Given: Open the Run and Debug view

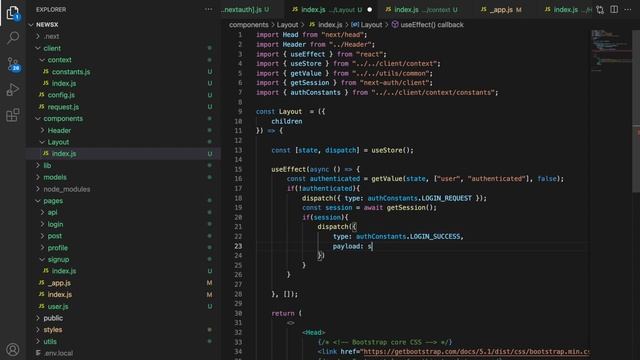Looking at the screenshot, I should (13, 89).
